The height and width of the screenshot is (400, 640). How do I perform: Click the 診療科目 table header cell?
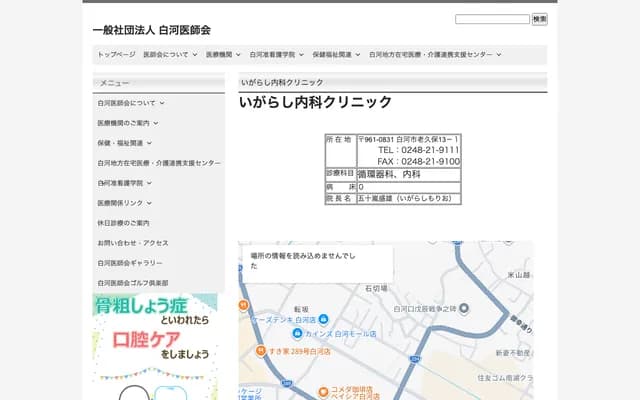pos(340,175)
